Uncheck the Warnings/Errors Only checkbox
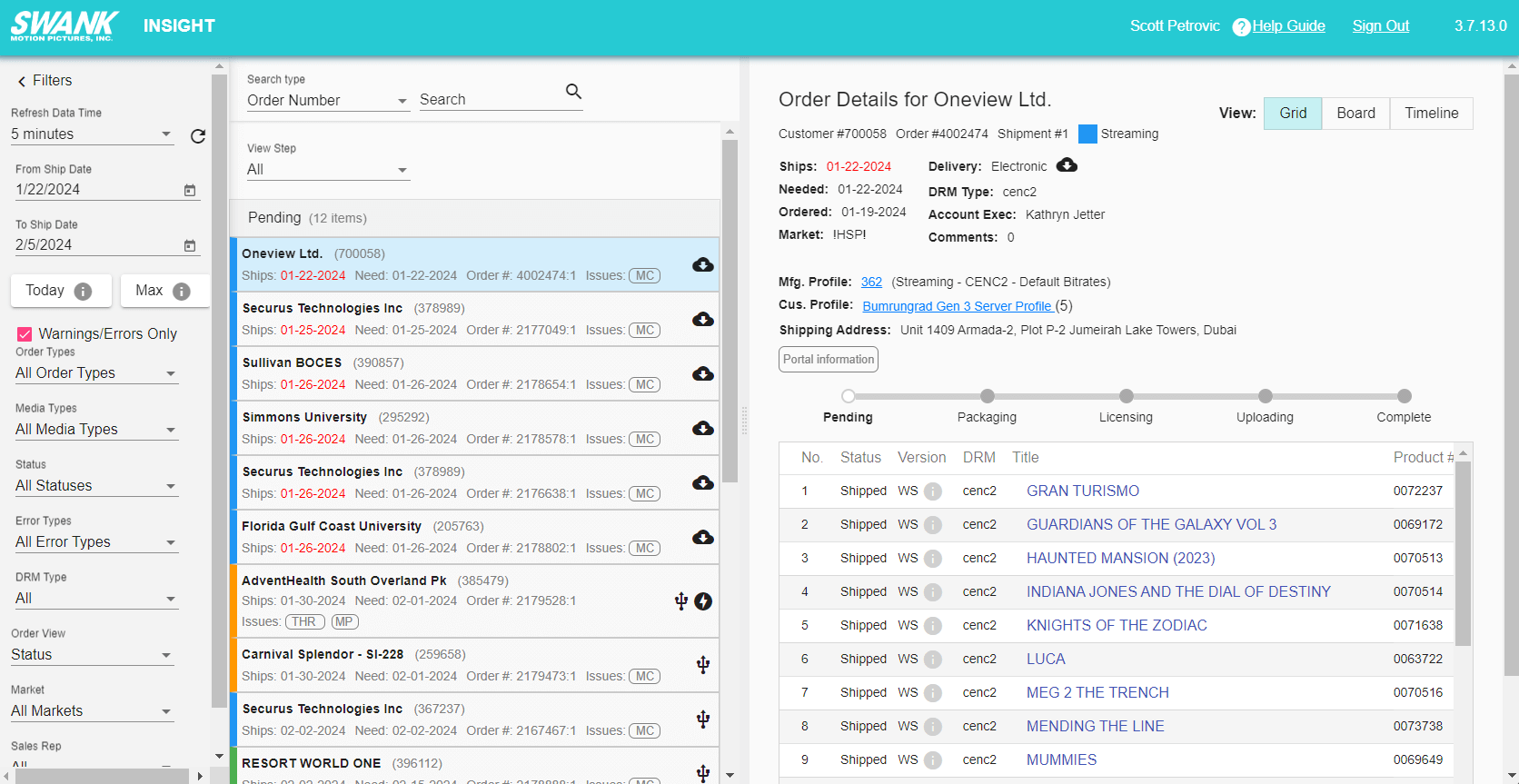The width and height of the screenshot is (1519, 784). coord(25,334)
